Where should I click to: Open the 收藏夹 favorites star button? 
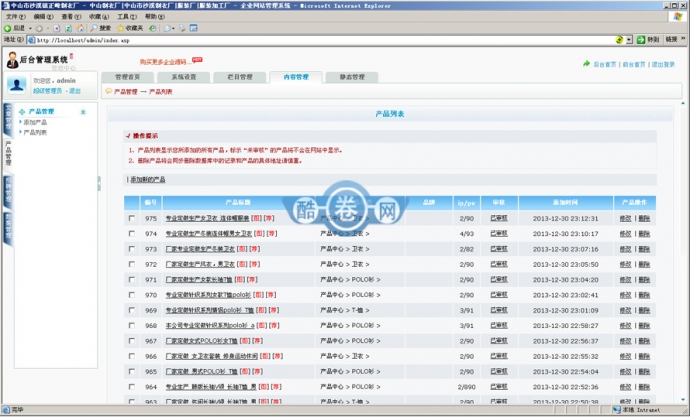130,28
